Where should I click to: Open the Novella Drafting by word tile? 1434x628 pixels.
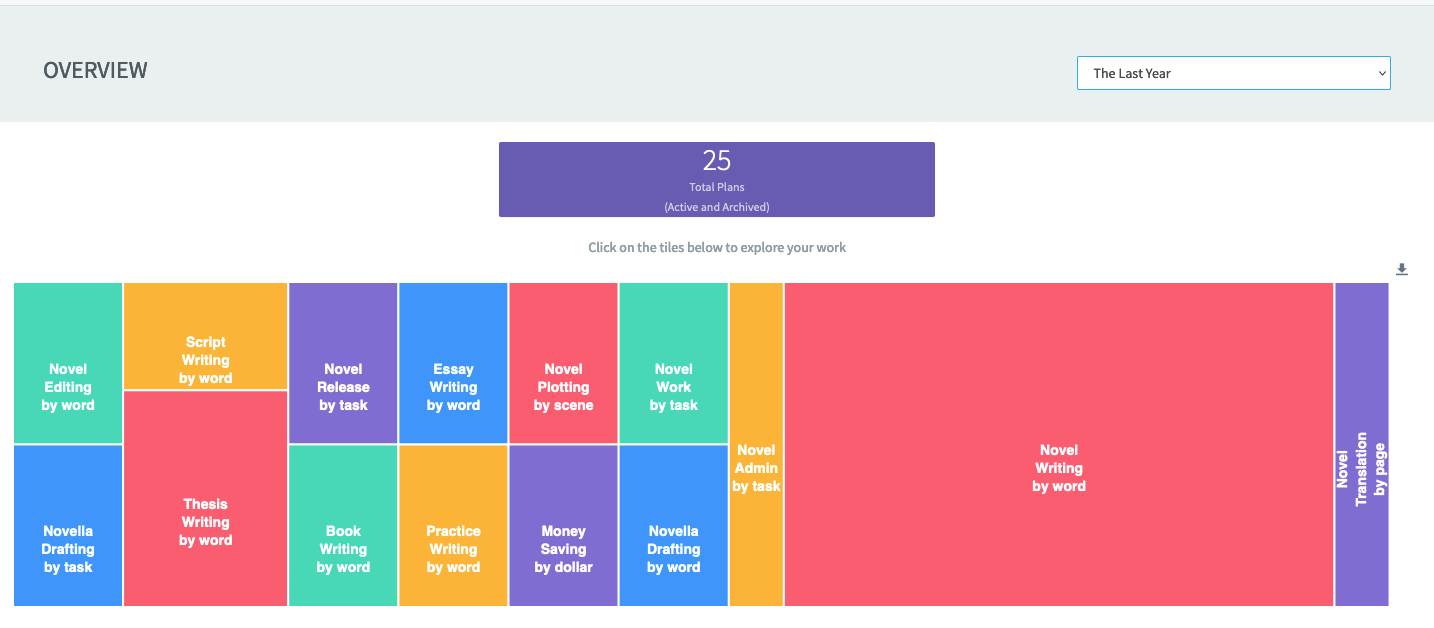[673, 548]
